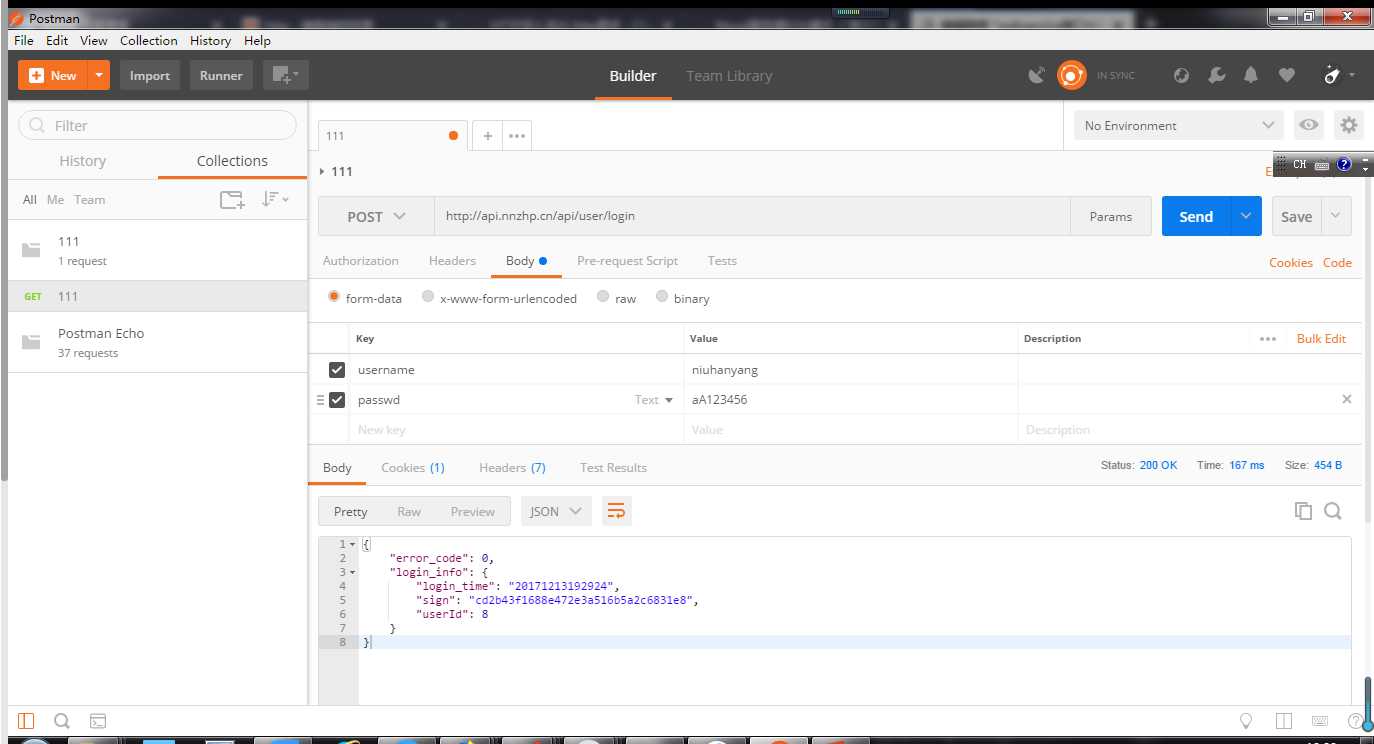Uncheck the passwd parameter checkbox

(x=337, y=400)
